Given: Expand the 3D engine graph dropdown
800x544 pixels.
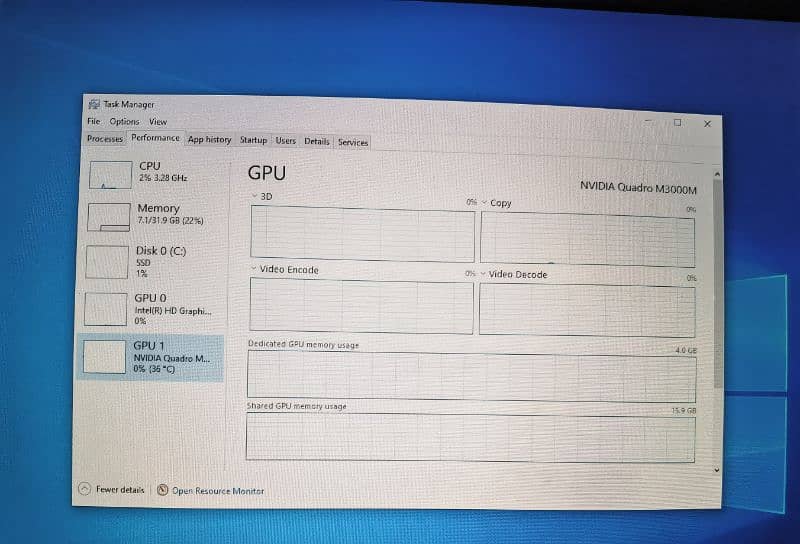Looking at the screenshot, I should (x=254, y=197).
